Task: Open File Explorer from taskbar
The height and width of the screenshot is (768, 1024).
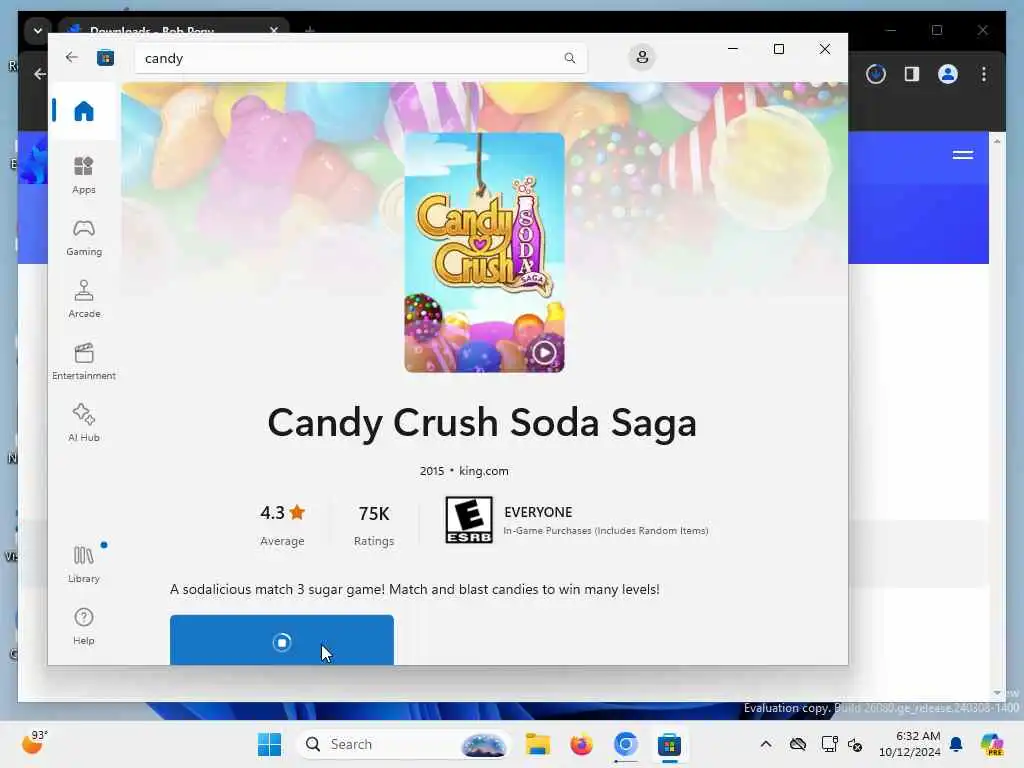Action: point(537,744)
